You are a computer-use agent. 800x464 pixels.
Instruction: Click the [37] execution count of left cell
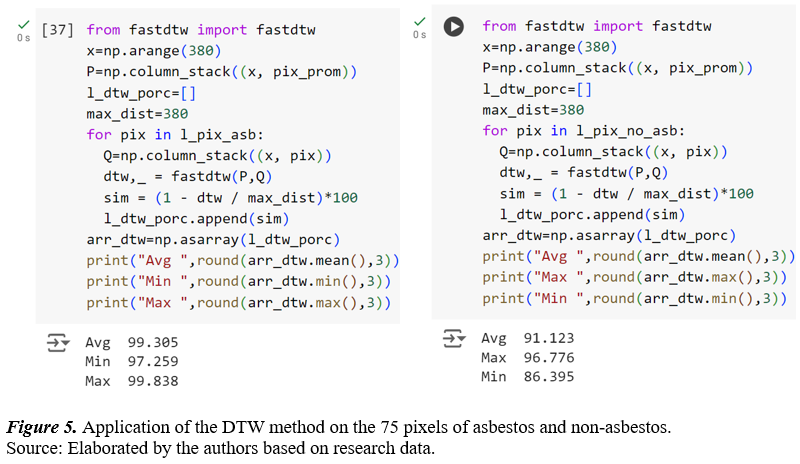click(58, 30)
